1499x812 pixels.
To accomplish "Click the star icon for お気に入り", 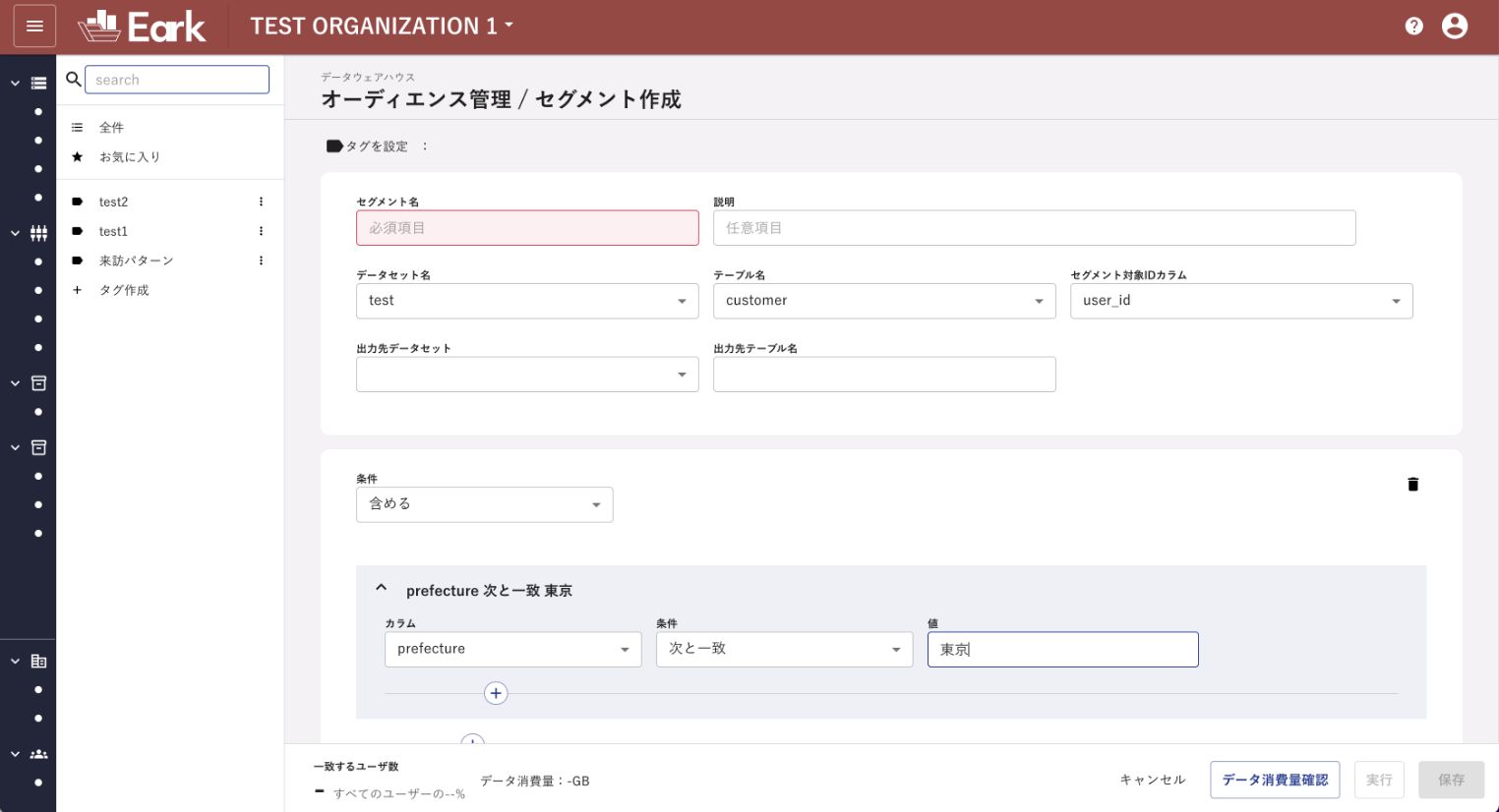I will pyautogui.click(x=77, y=156).
